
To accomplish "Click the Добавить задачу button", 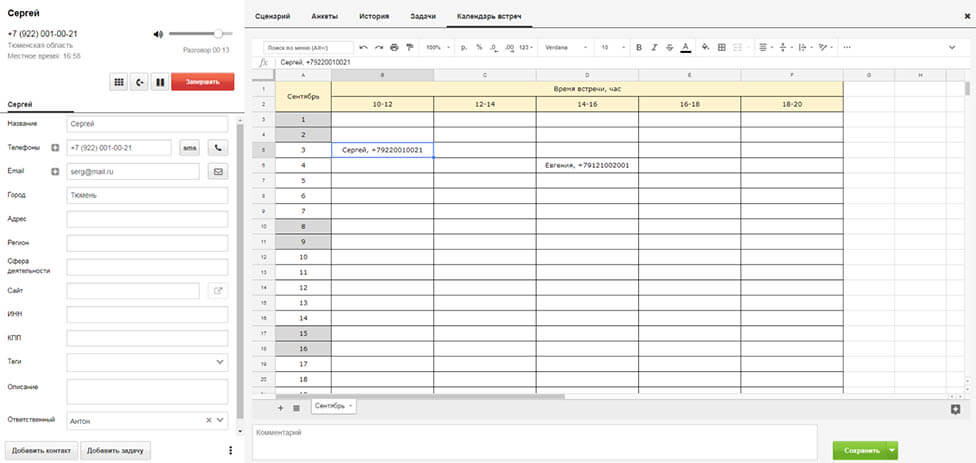I will [116, 451].
